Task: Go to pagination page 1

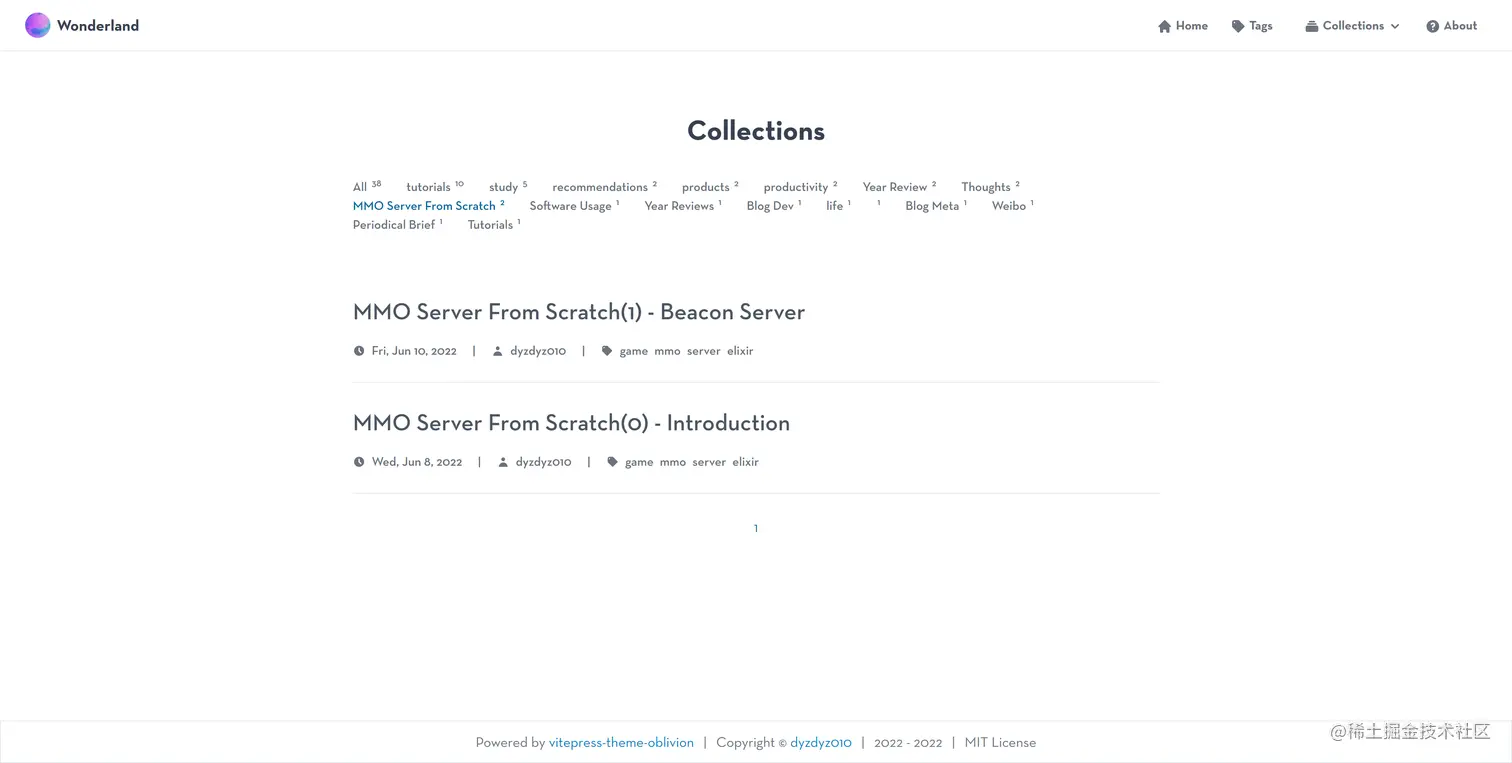Action: [x=756, y=528]
